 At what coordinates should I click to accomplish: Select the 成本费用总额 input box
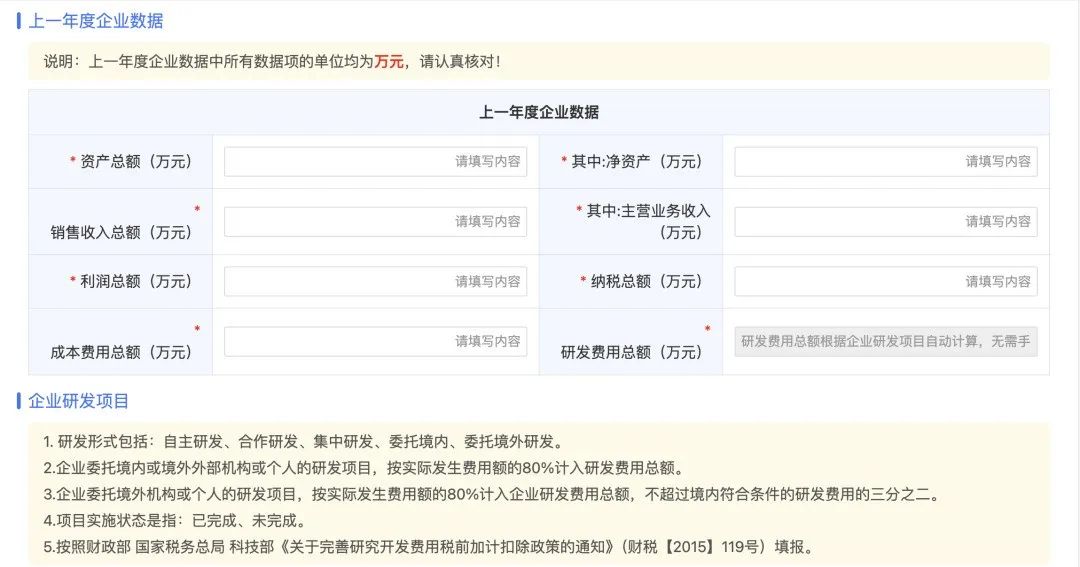coord(375,341)
